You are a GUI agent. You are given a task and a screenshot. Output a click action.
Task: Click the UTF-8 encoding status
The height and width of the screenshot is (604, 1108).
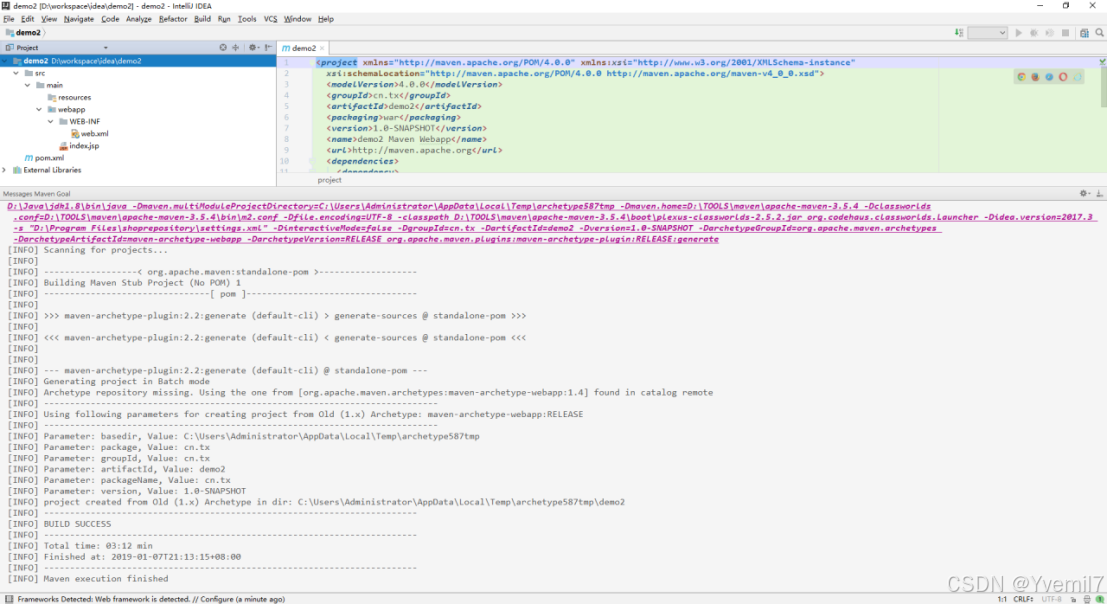[1051, 599]
